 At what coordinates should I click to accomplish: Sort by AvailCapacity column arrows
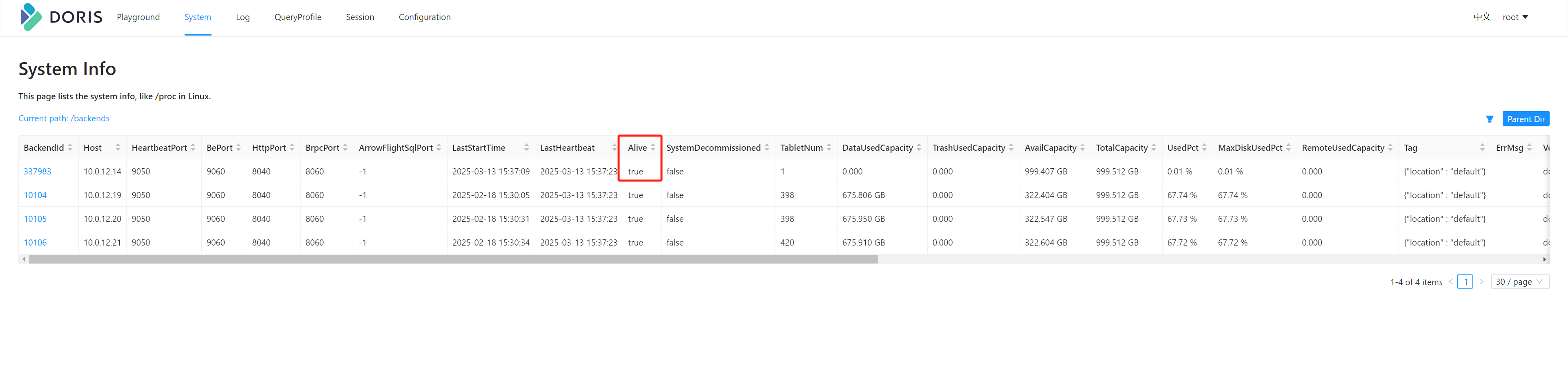tap(1082, 147)
